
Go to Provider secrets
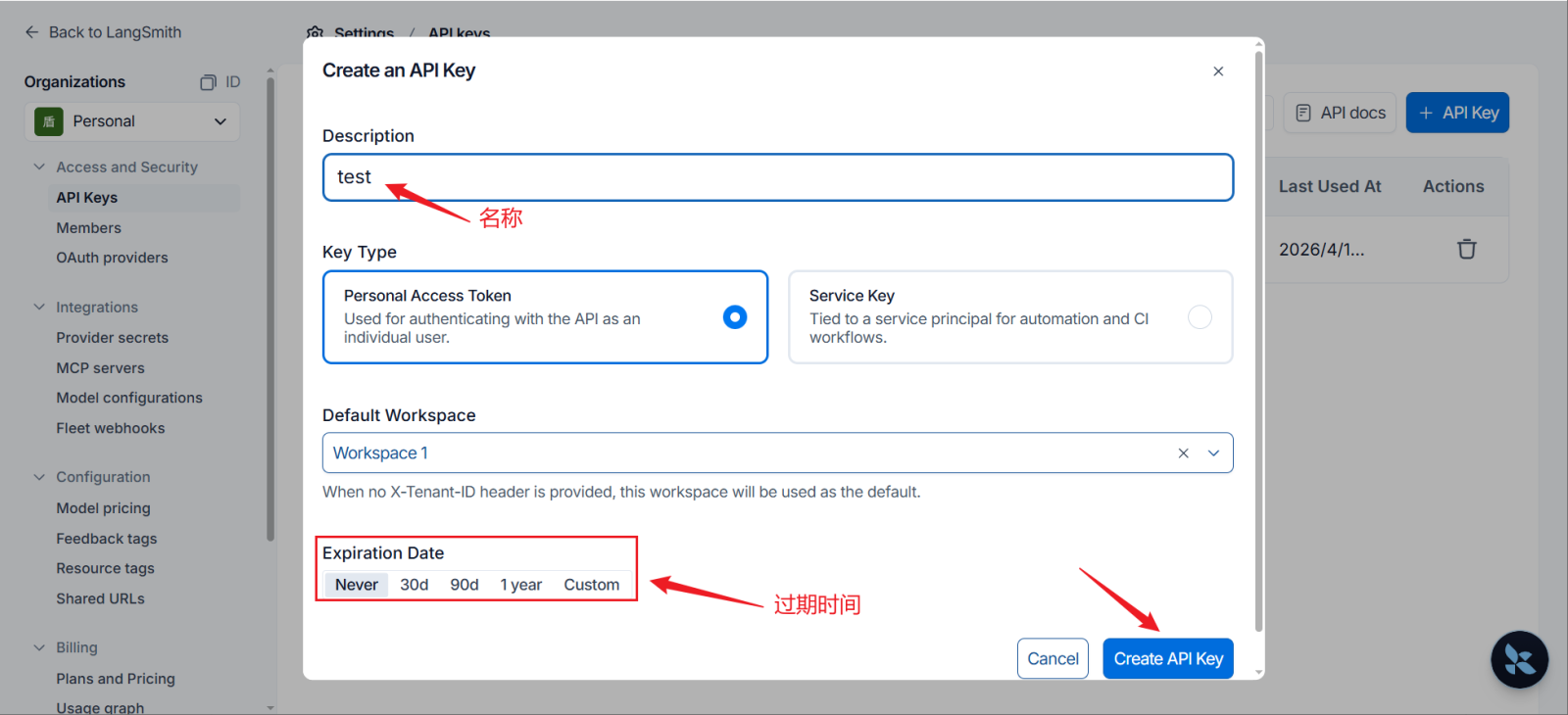(x=113, y=338)
